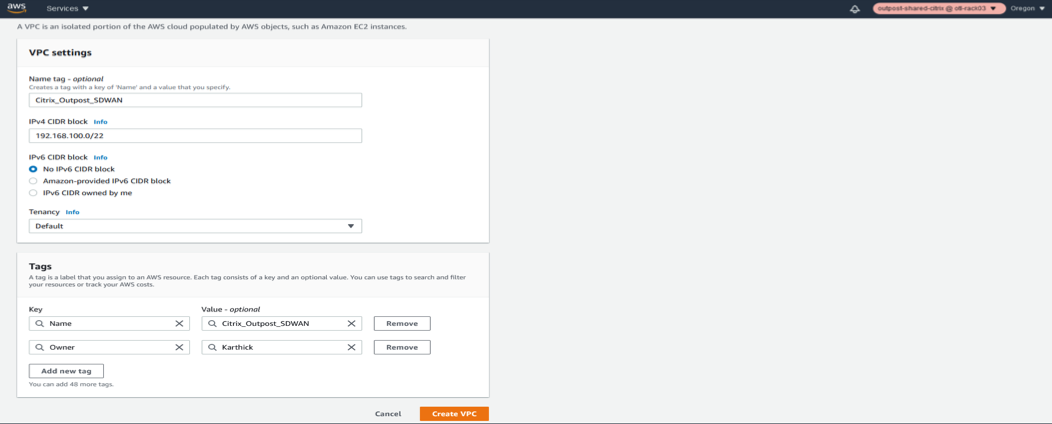The image size is (1052, 424).
Task: Click search icon in Karthick value field
Action: point(213,348)
